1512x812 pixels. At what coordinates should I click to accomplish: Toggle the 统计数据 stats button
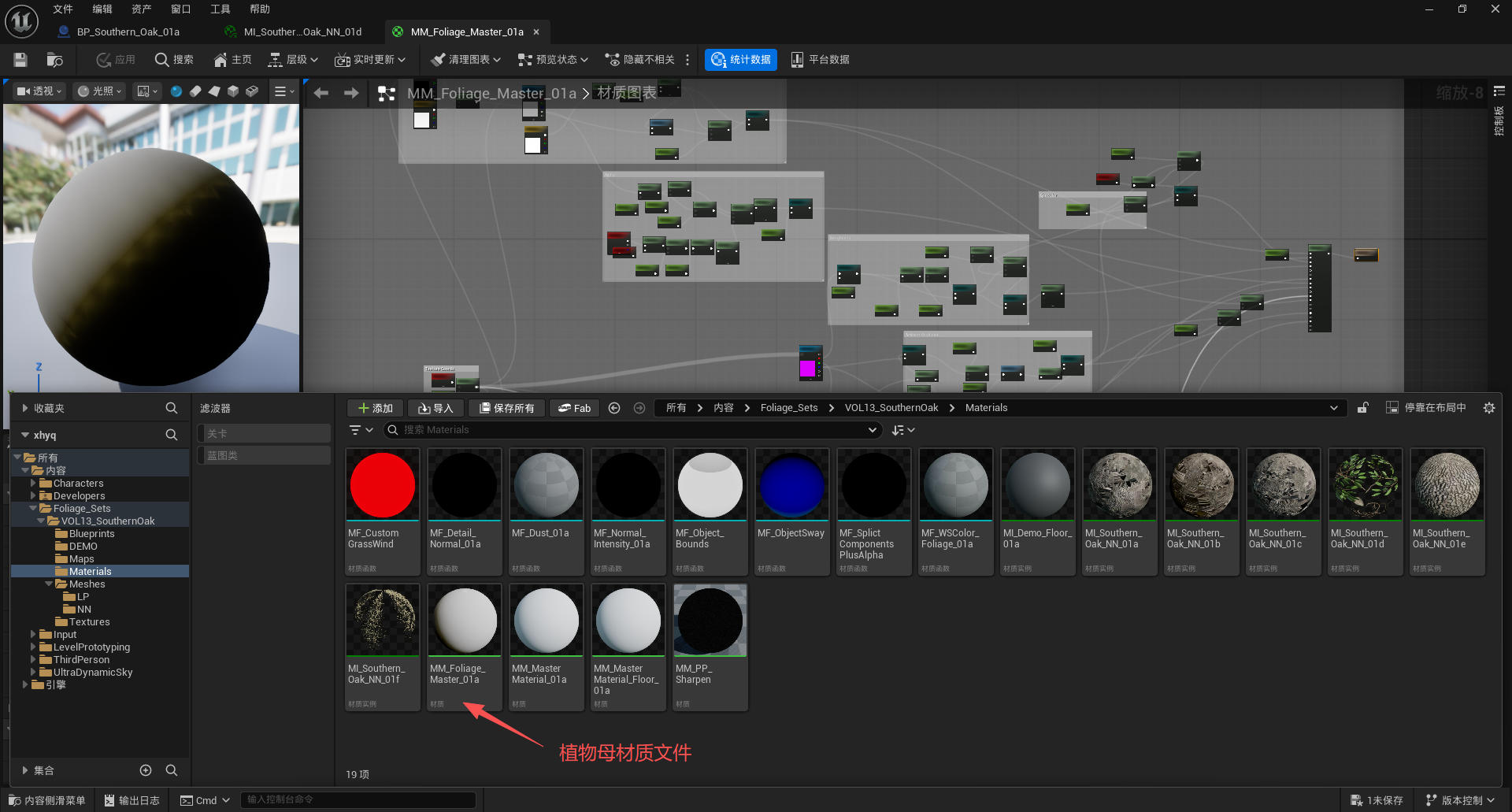[x=740, y=60]
